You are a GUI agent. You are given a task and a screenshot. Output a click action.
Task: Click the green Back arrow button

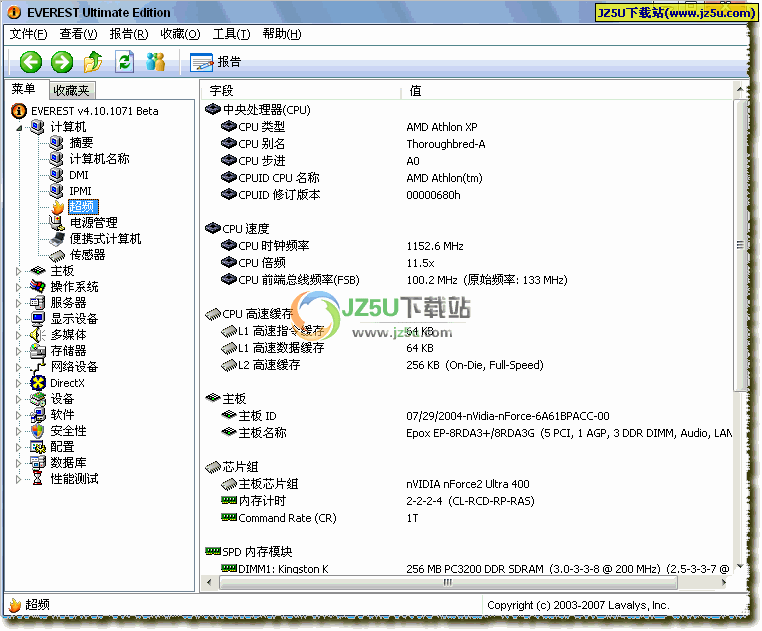[31, 62]
